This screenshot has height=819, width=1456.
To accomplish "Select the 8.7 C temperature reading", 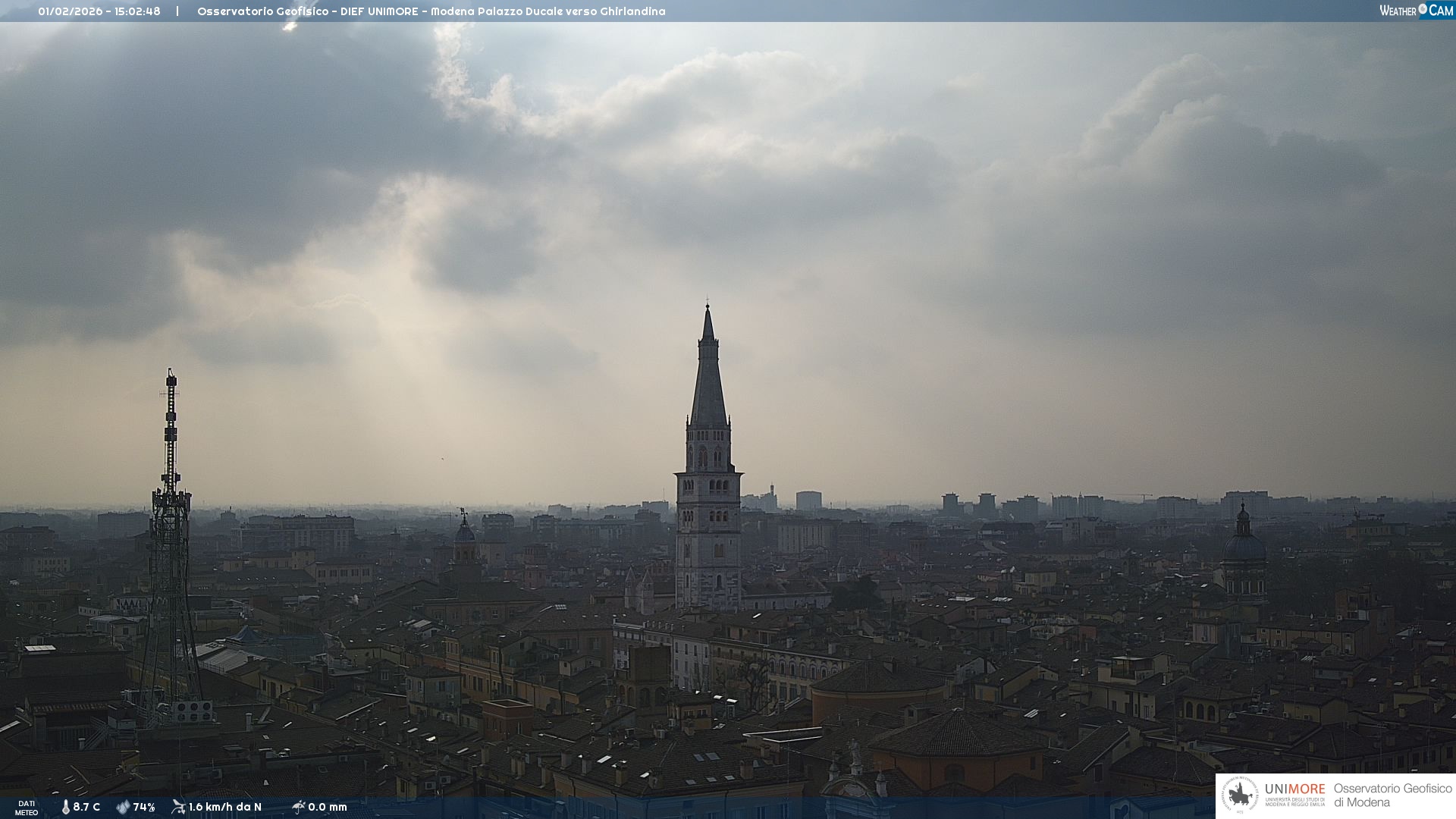I will (86, 807).
